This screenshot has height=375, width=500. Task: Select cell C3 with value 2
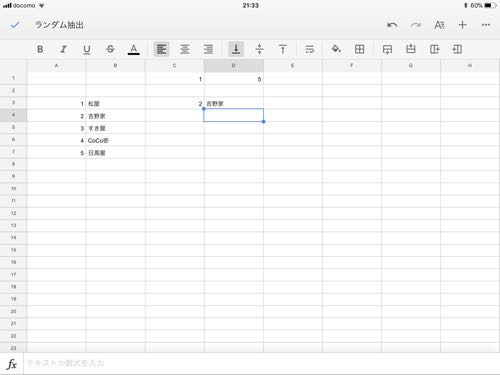coord(175,103)
